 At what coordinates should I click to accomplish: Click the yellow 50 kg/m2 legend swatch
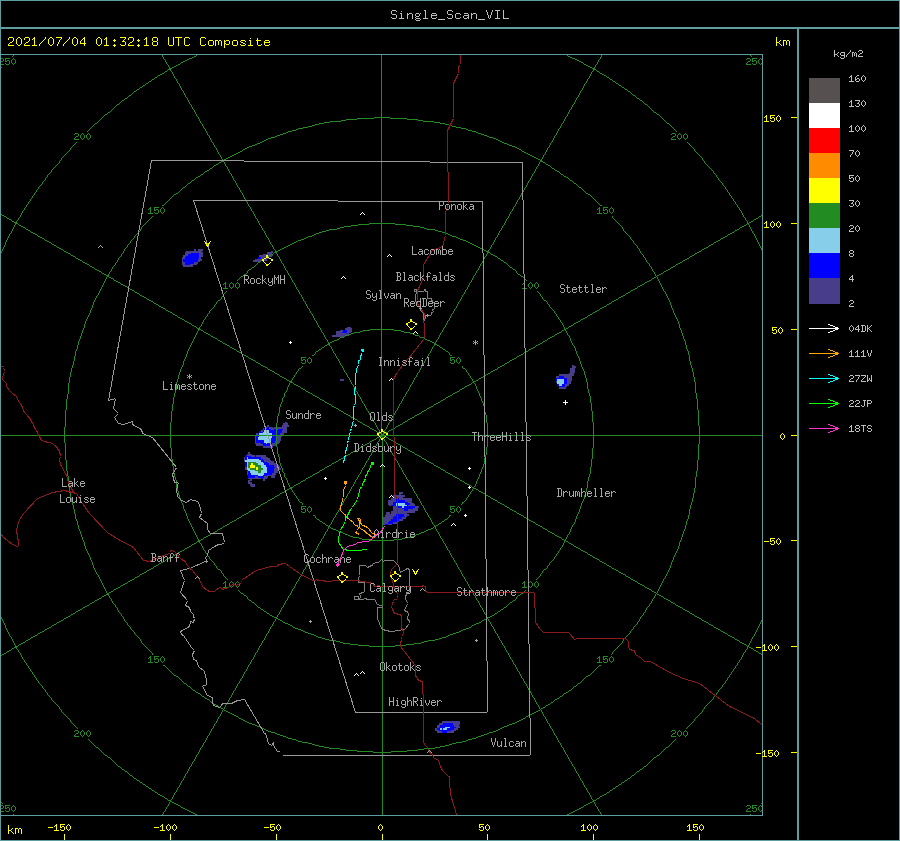coord(824,191)
